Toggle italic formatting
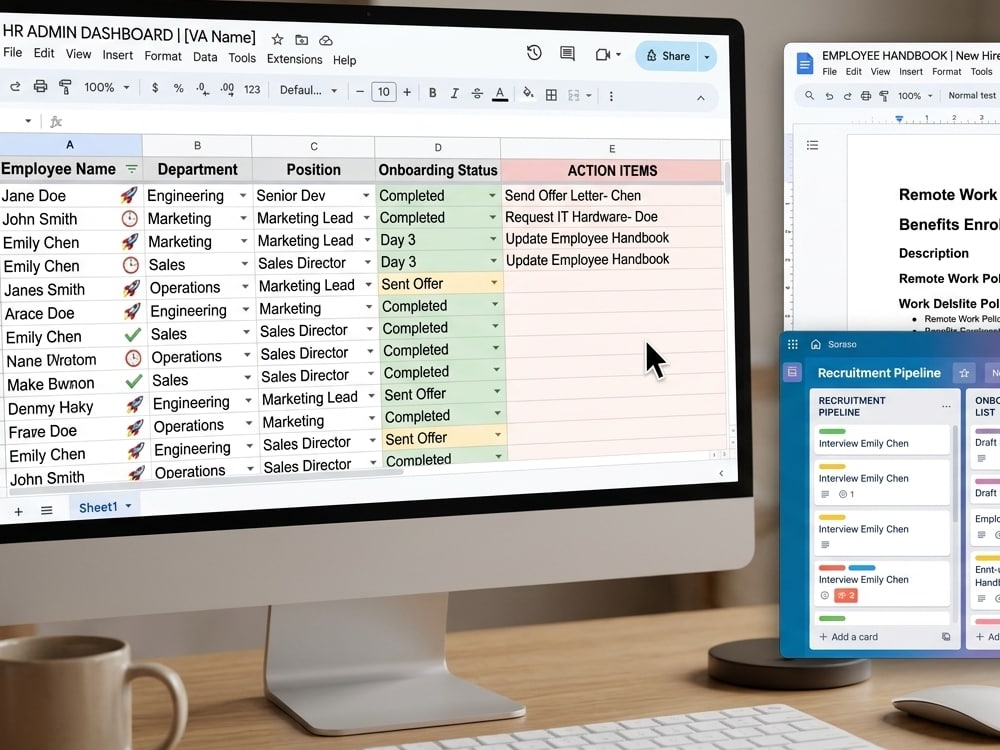Viewport: 1000px width, 750px height. click(455, 94)
